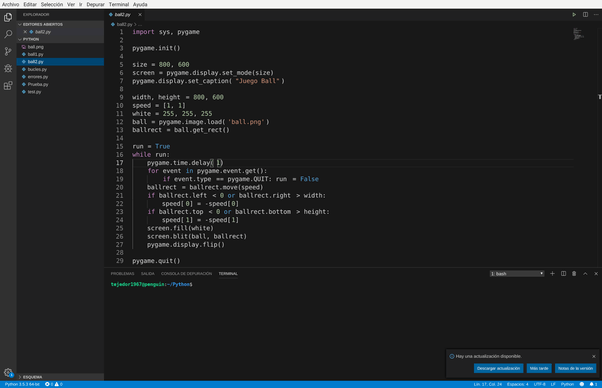Run the Python file with play icon
The image size is (602, 388).
click(x=574, y=15)
